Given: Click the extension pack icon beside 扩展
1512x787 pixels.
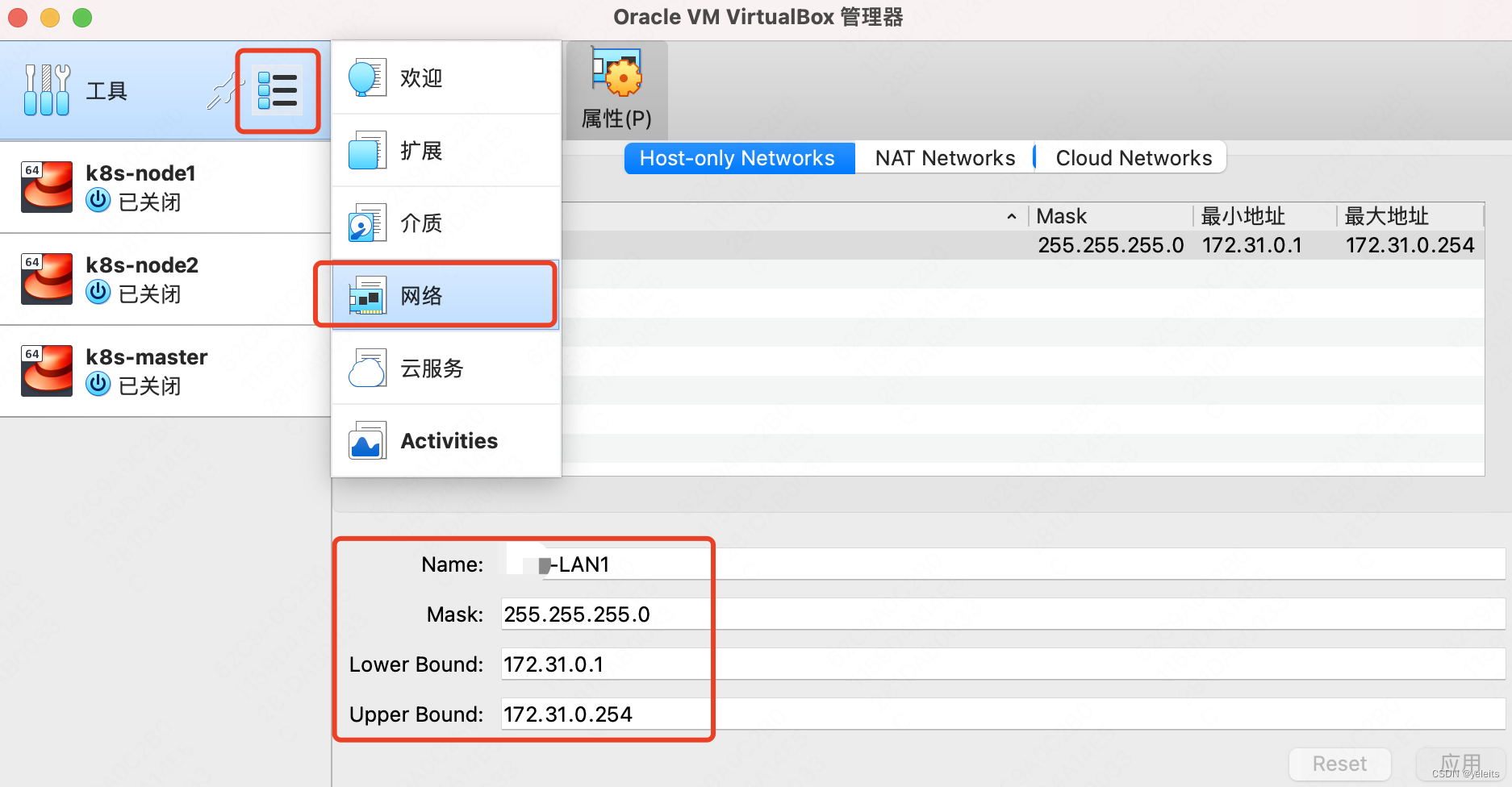Looking at the screenshot, I should 367,151.
